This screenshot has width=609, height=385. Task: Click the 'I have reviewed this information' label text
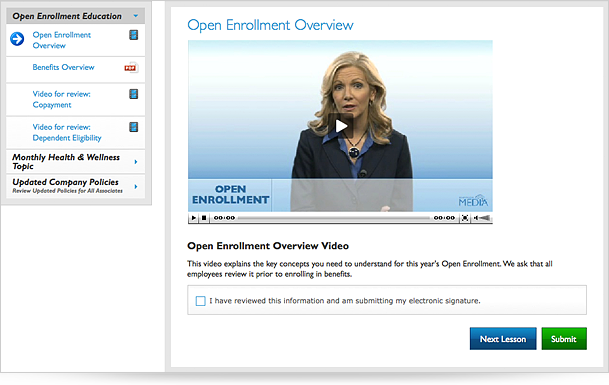pyautogui.click(x=345, y=301)
